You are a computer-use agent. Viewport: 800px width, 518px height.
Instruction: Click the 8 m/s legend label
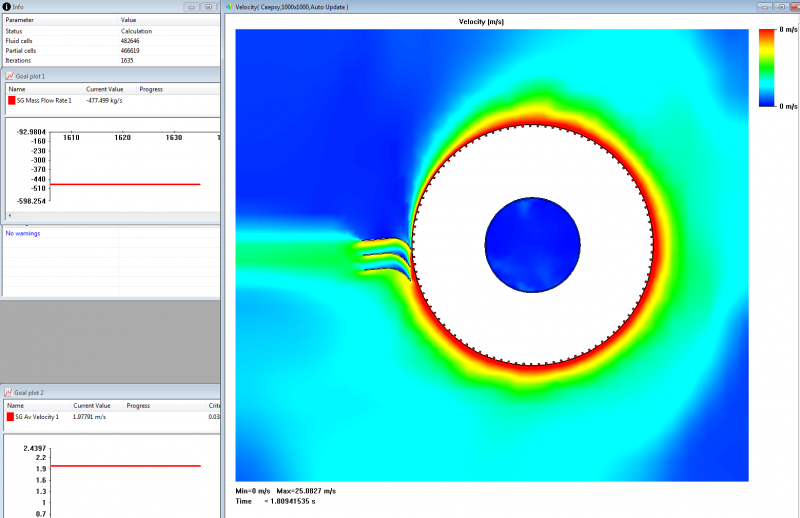[x=788, y=30]
